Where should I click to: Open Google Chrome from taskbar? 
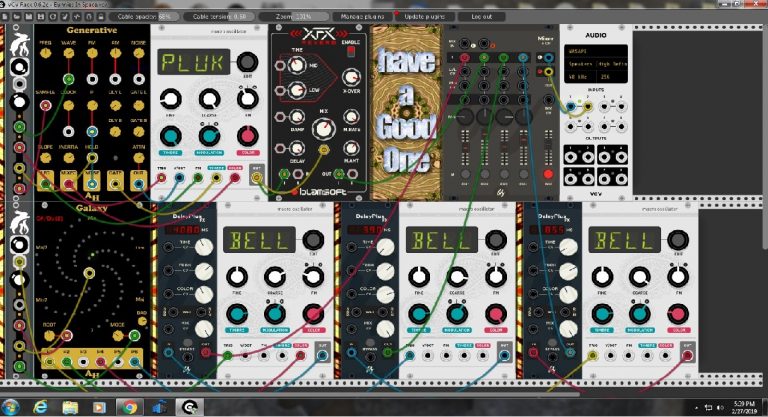(129, 407)
